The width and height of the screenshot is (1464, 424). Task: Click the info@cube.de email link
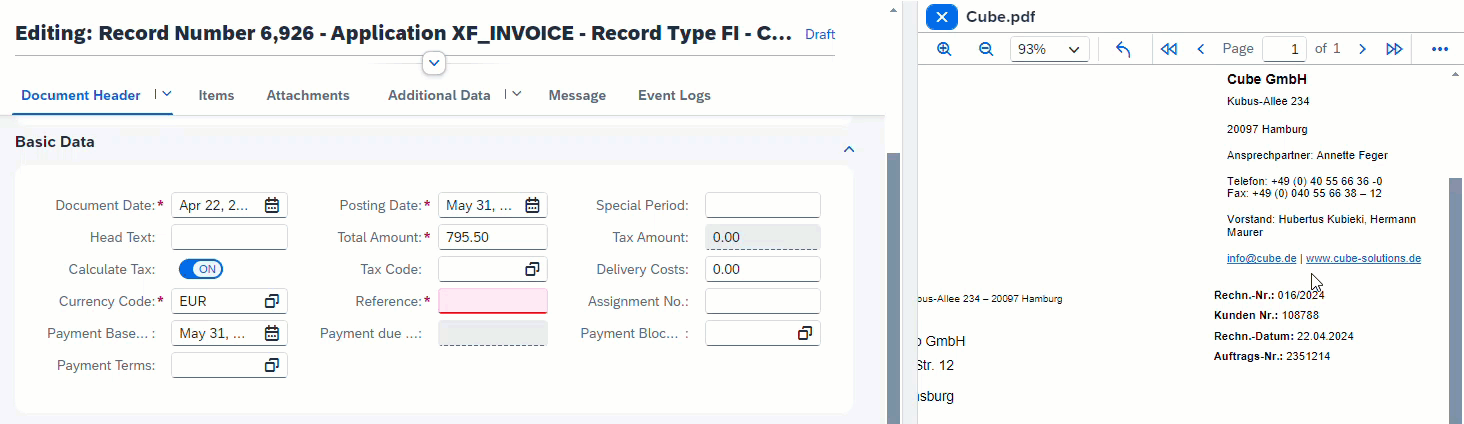pos(1261,258)
